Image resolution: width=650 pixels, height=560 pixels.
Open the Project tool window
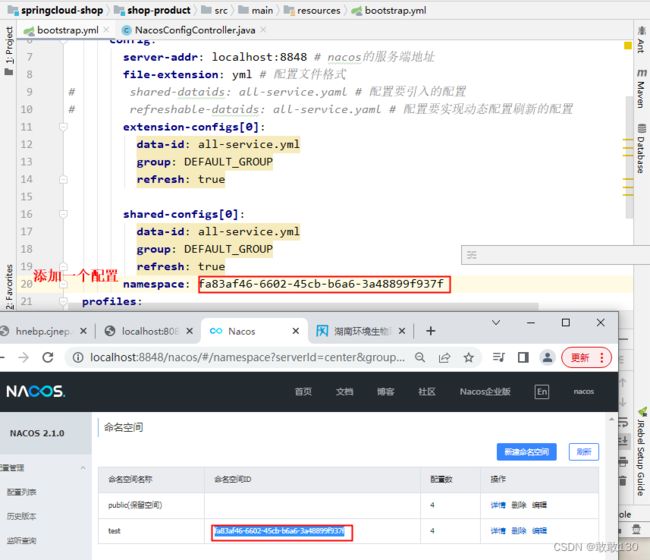click(x=9, y=51)
